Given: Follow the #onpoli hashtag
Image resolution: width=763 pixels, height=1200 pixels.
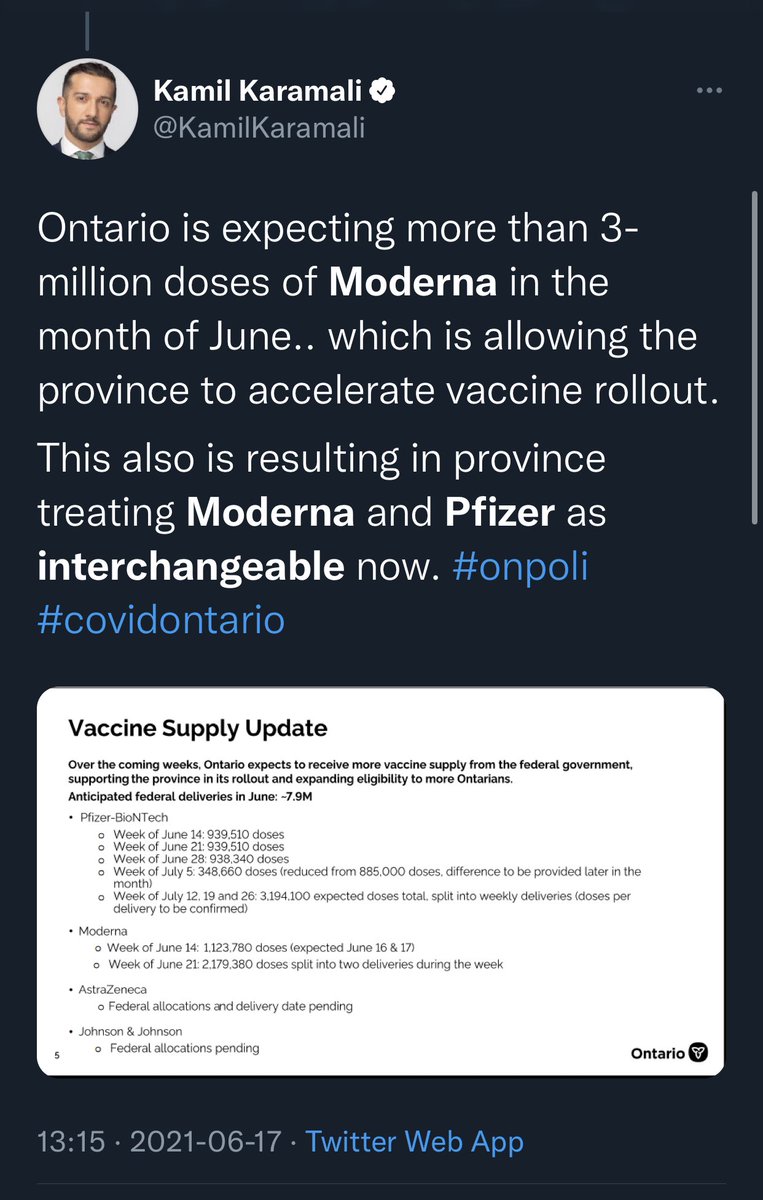Looking at the screenshot, I should (521, 567).
